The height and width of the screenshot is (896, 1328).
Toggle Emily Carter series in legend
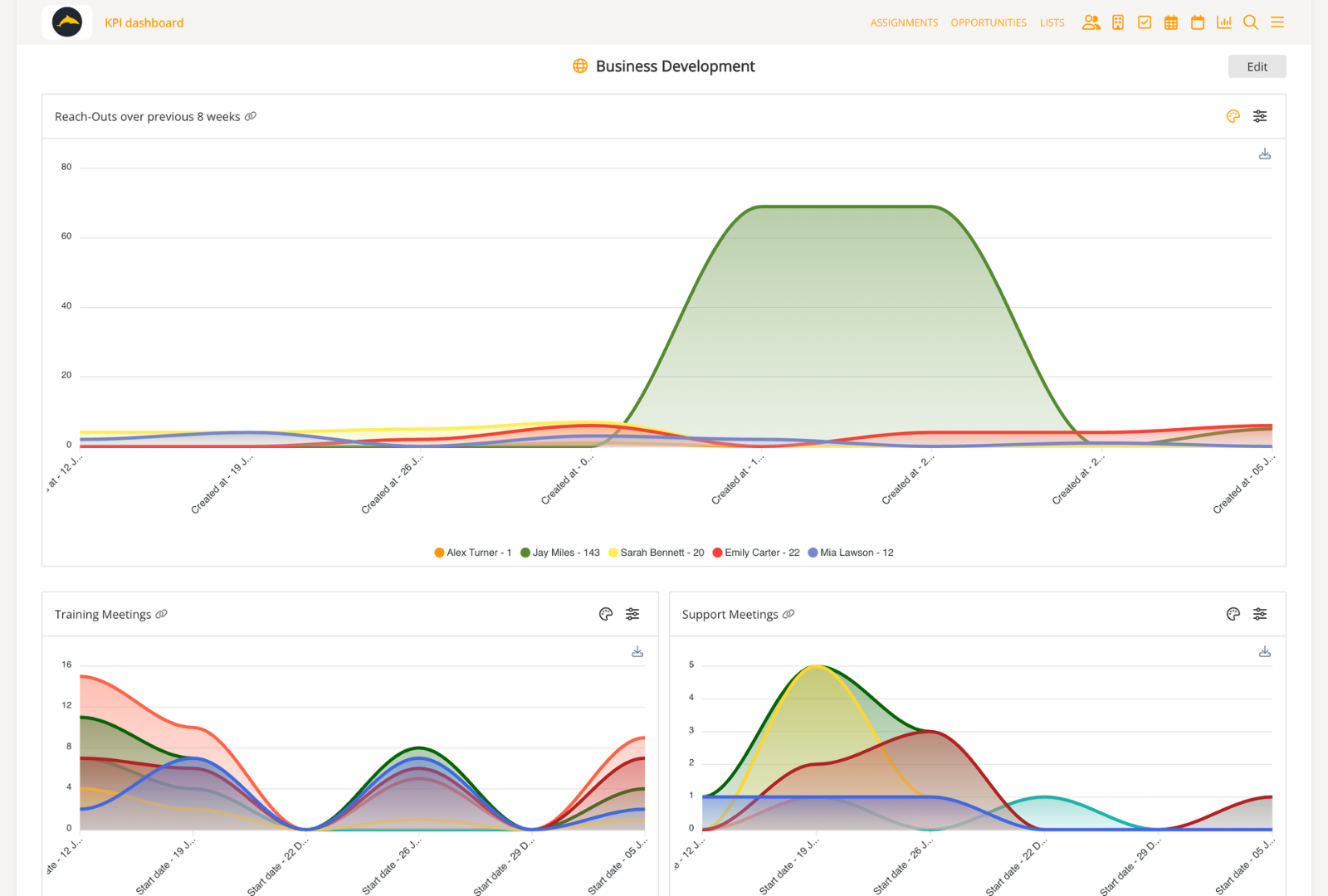[756, 553]
